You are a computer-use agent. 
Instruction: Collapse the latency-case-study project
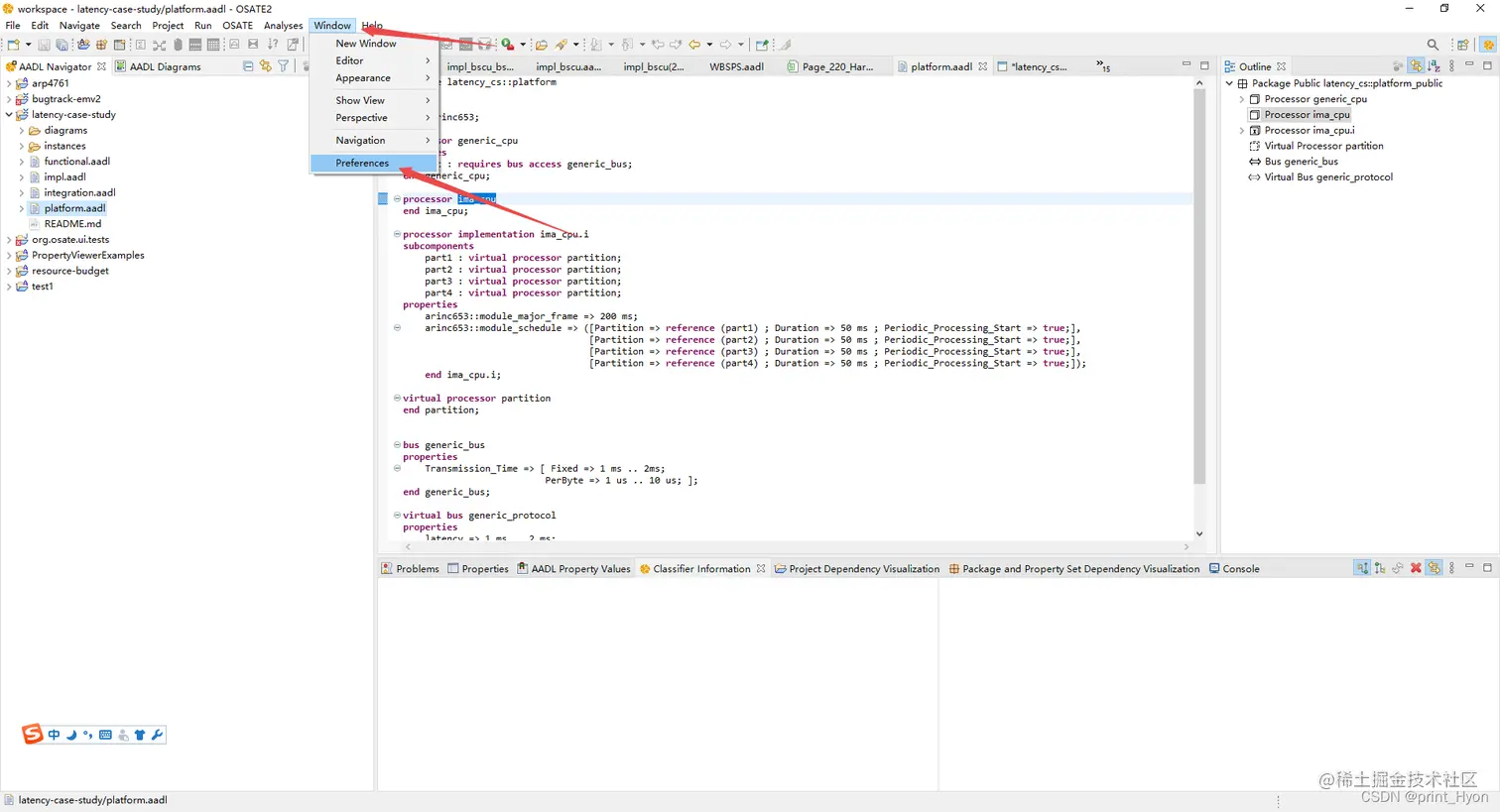[9, 115]
